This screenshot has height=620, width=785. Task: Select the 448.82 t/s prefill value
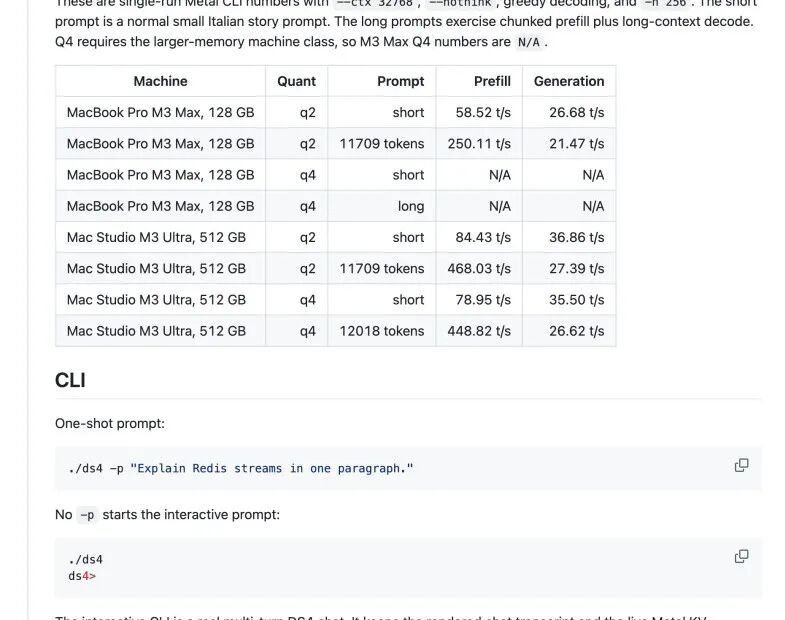pos(479,331)
